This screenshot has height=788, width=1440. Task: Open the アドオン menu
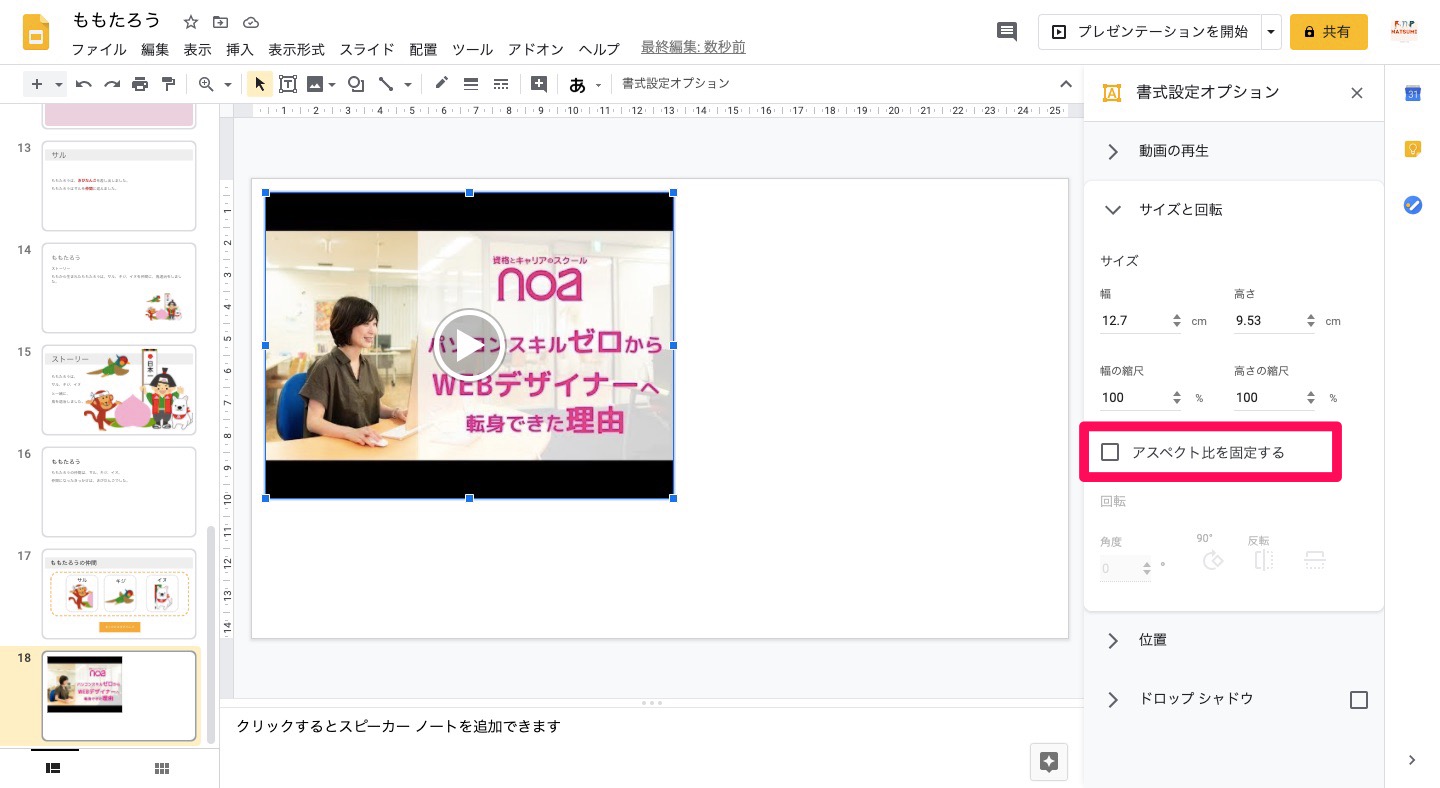click(x=536, y=49)
